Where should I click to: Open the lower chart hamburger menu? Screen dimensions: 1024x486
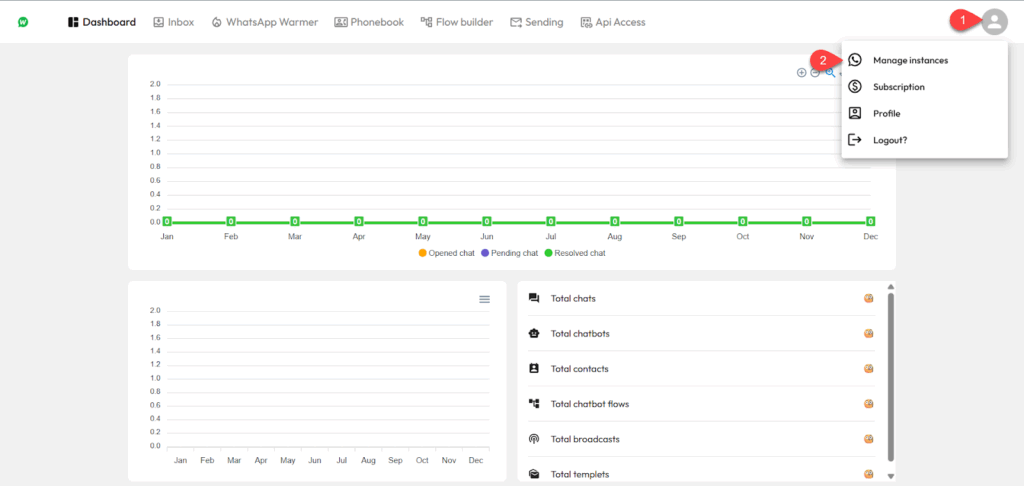click(x=485, y=299)
